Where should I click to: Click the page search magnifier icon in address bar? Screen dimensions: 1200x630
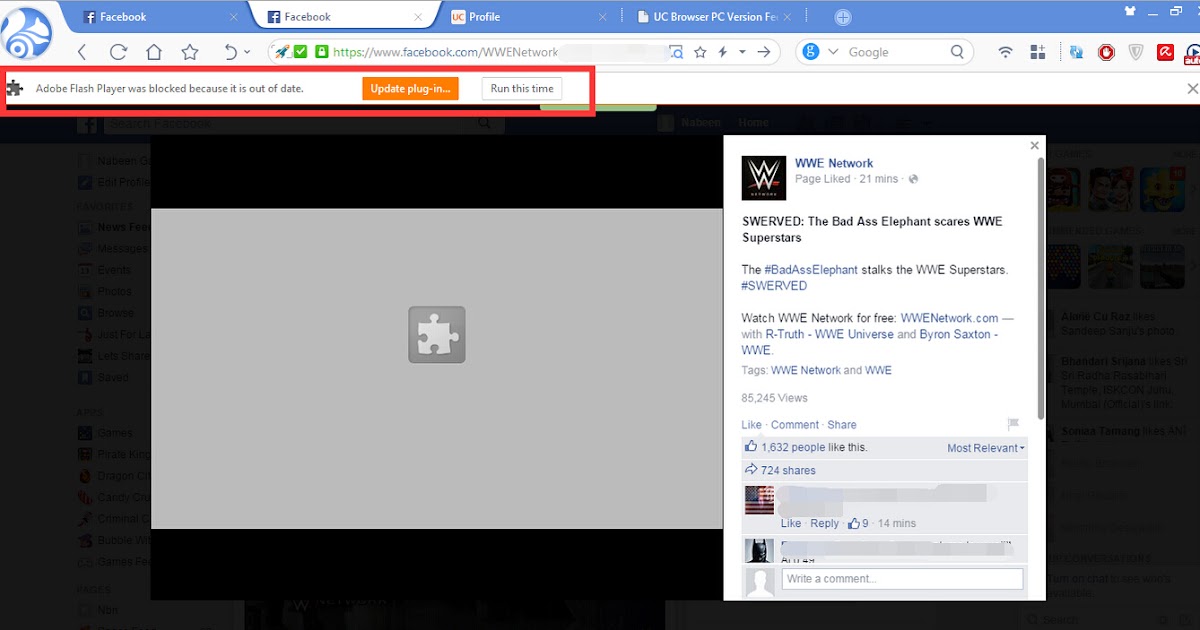coord(675,52)
